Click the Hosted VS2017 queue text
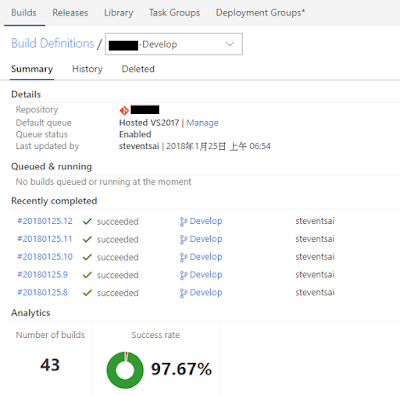The width and height of the screenshot is (400, 395). (x=149, y=123)
